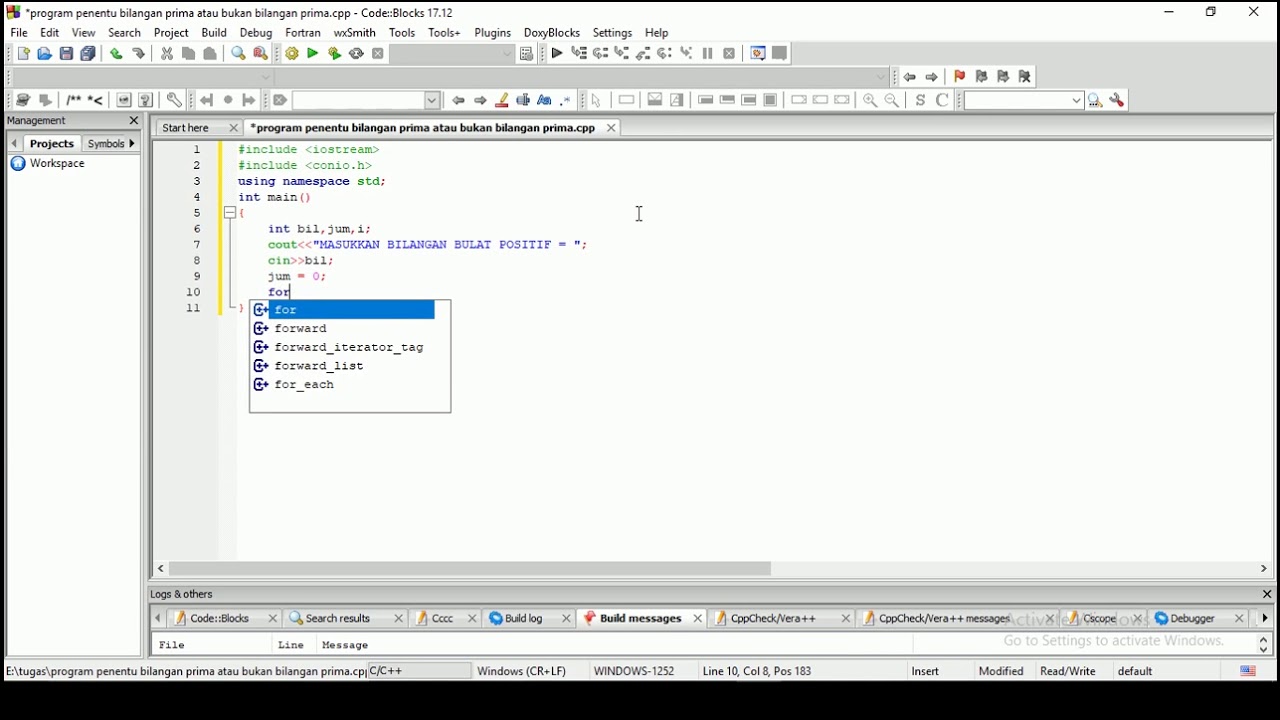Zoom out editor using minus magnifier icon
The image size is (1280, 720).
[893, 100]
